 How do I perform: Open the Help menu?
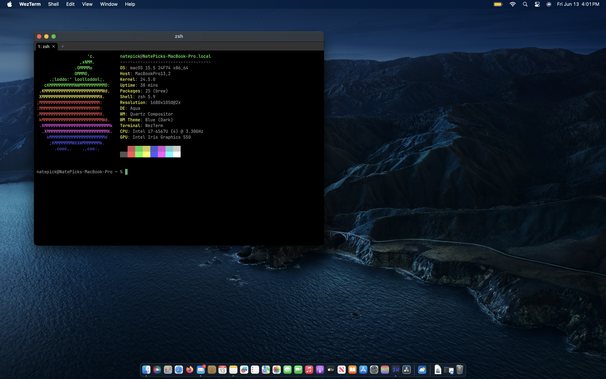click(x=129, y=4)
